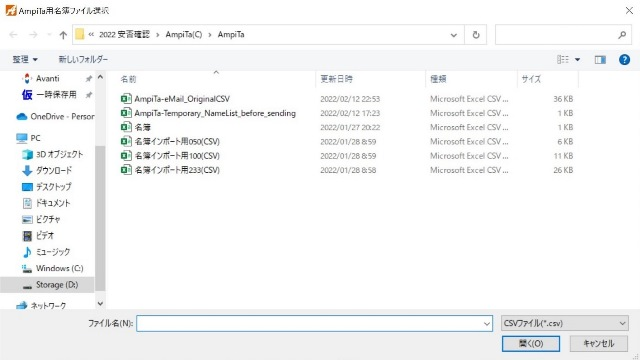Open the help question mark icon
640x360 pixels.
point(624,60)
